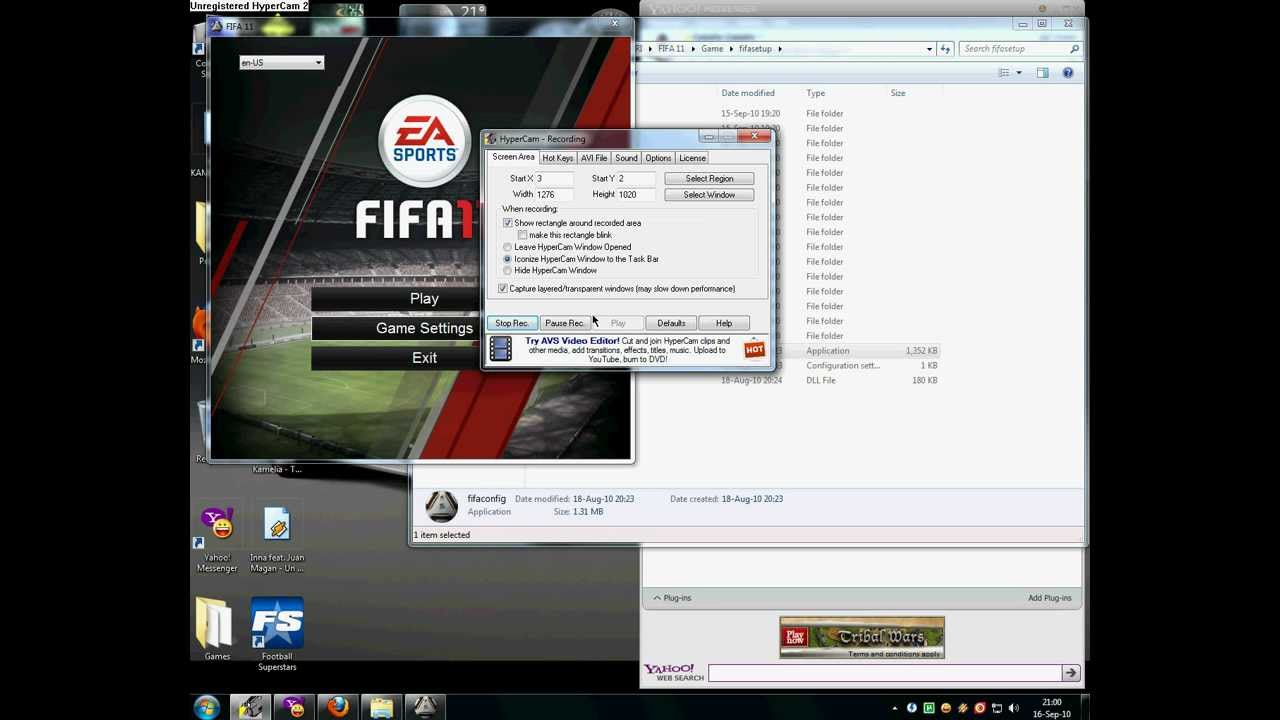
Task: Select Leave HyperCam Window Opened option
Action: [x=508, y=247]
